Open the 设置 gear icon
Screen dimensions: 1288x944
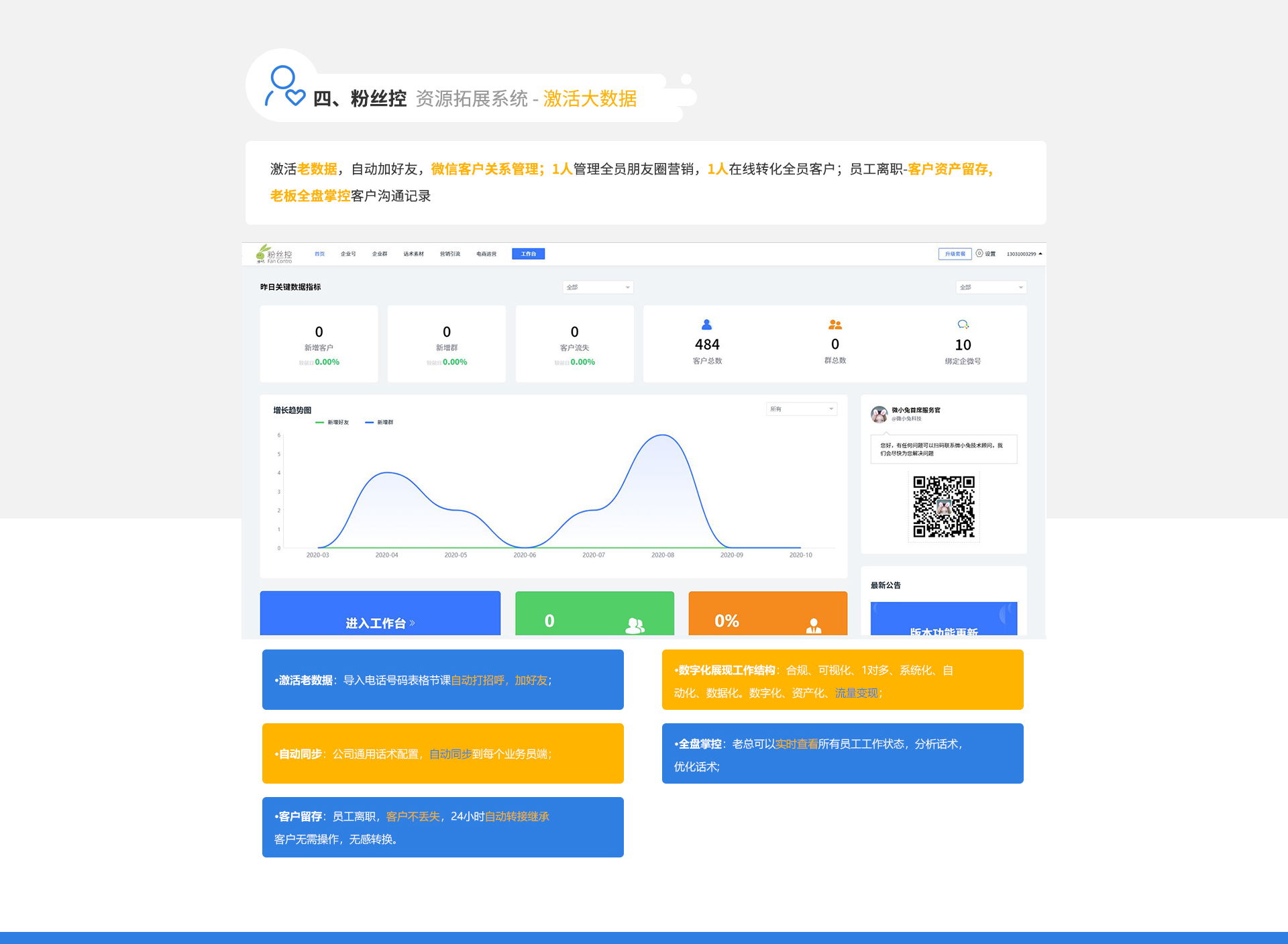click(979, 254)
